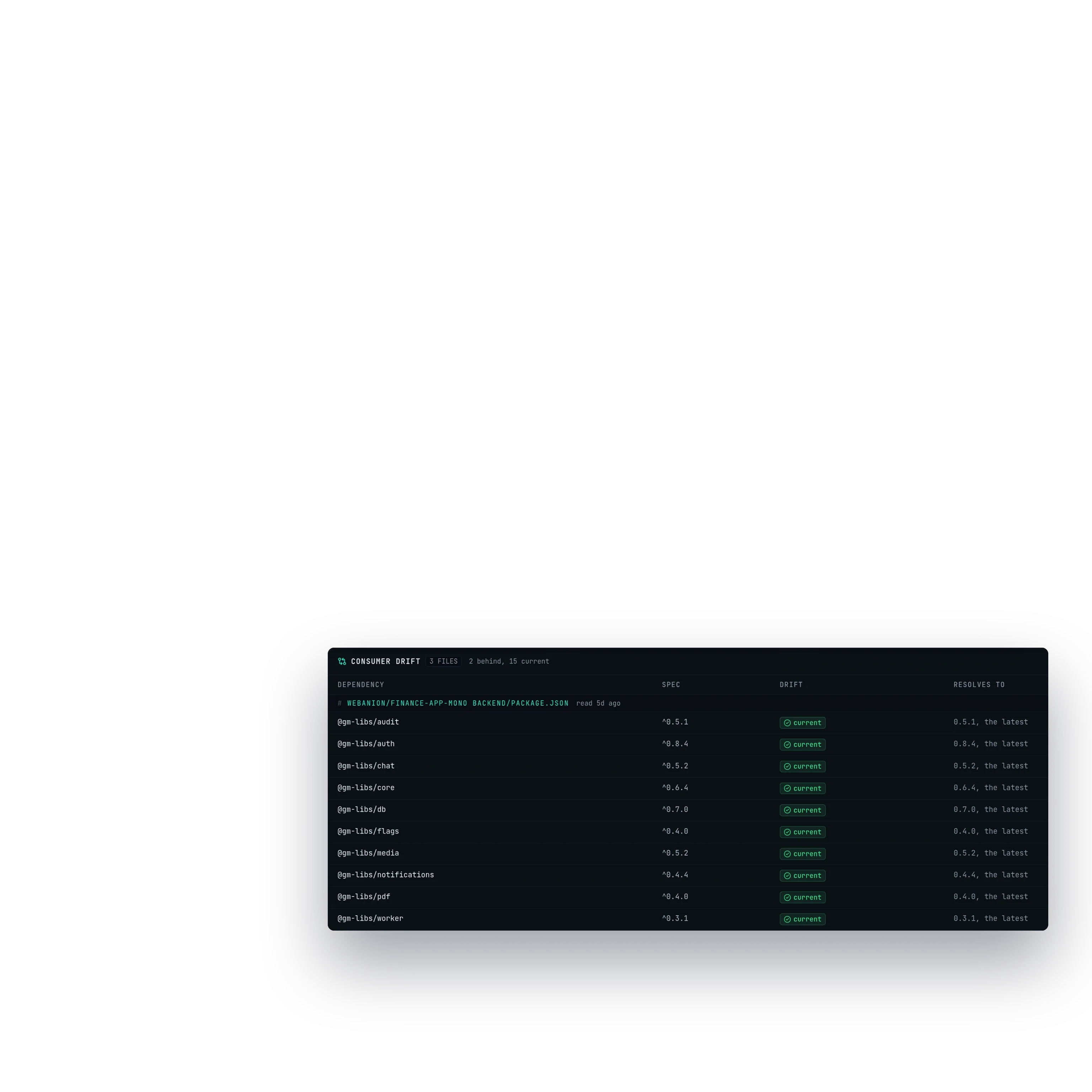Click "0.5.1, the latest" resolves text
The width and height of the screenshot is (1092, 1092).
pyautogui.click(x=991, y=722)
